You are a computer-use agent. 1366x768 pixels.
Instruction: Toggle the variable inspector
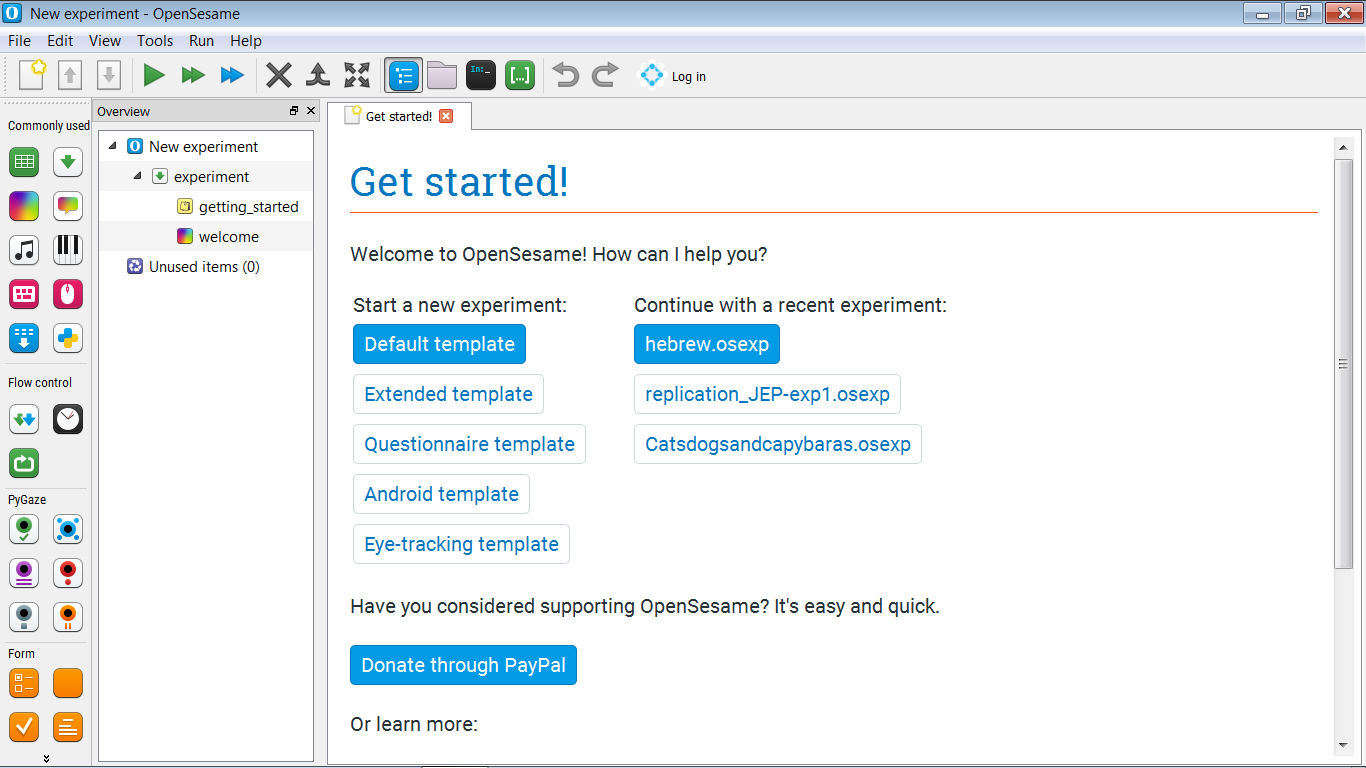point(519,75)
